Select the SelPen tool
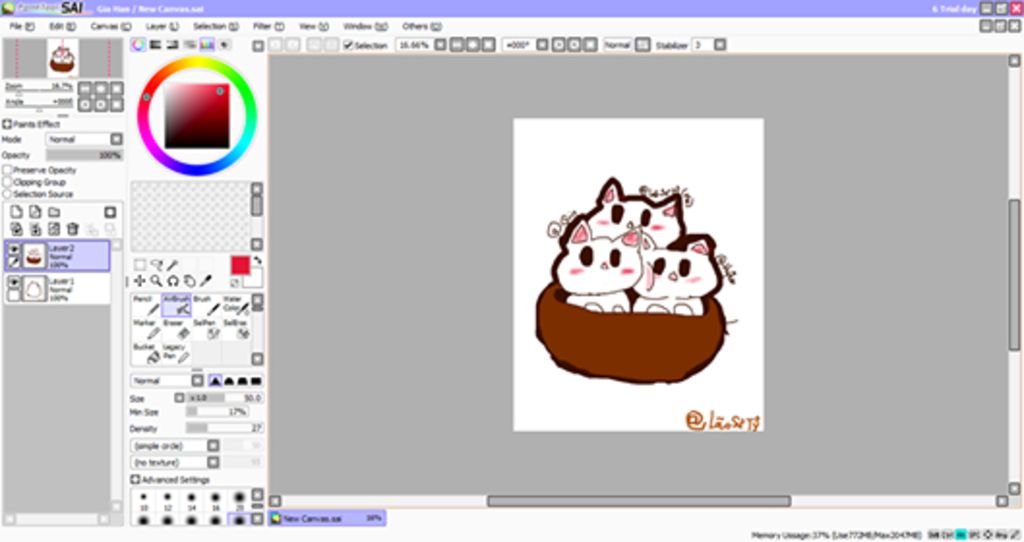The width and height of the screenshot is (1024, 542). 206,329
